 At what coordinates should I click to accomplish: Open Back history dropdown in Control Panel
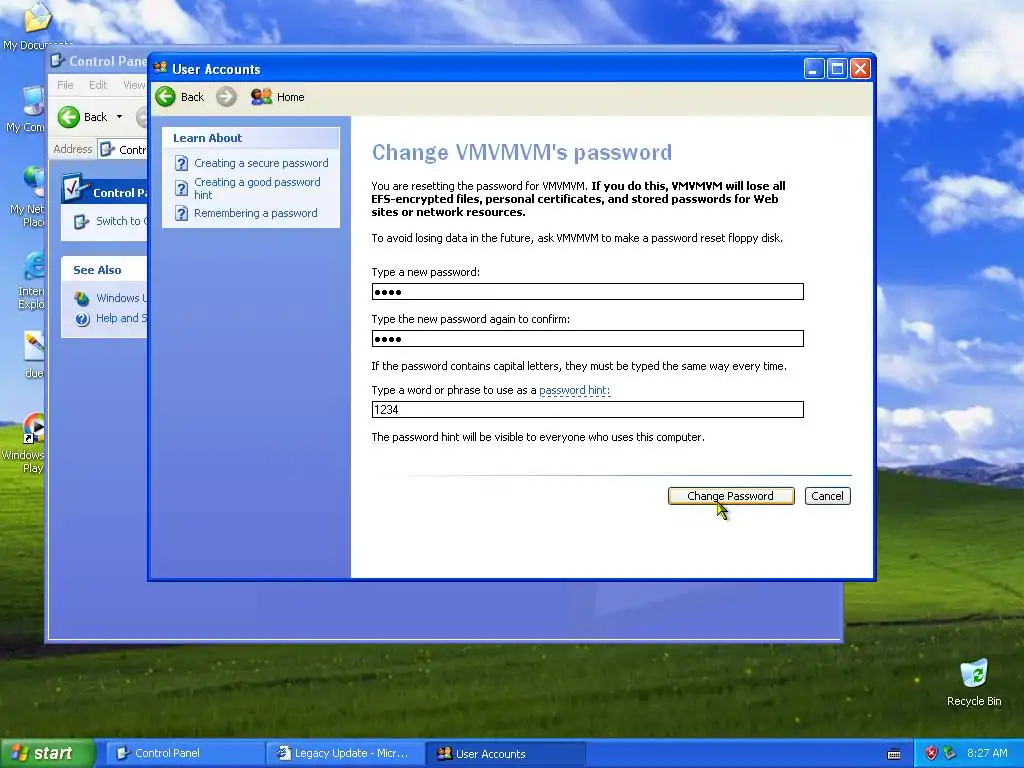120,117
